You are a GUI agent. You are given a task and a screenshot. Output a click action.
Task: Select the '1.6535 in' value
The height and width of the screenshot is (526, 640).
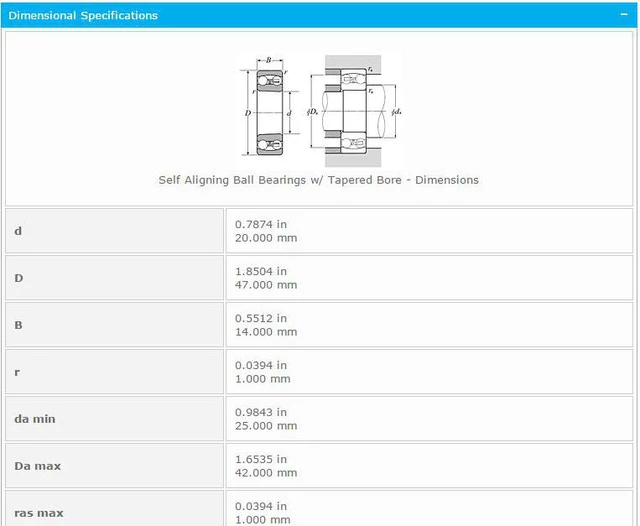click(x=261, y=459)
